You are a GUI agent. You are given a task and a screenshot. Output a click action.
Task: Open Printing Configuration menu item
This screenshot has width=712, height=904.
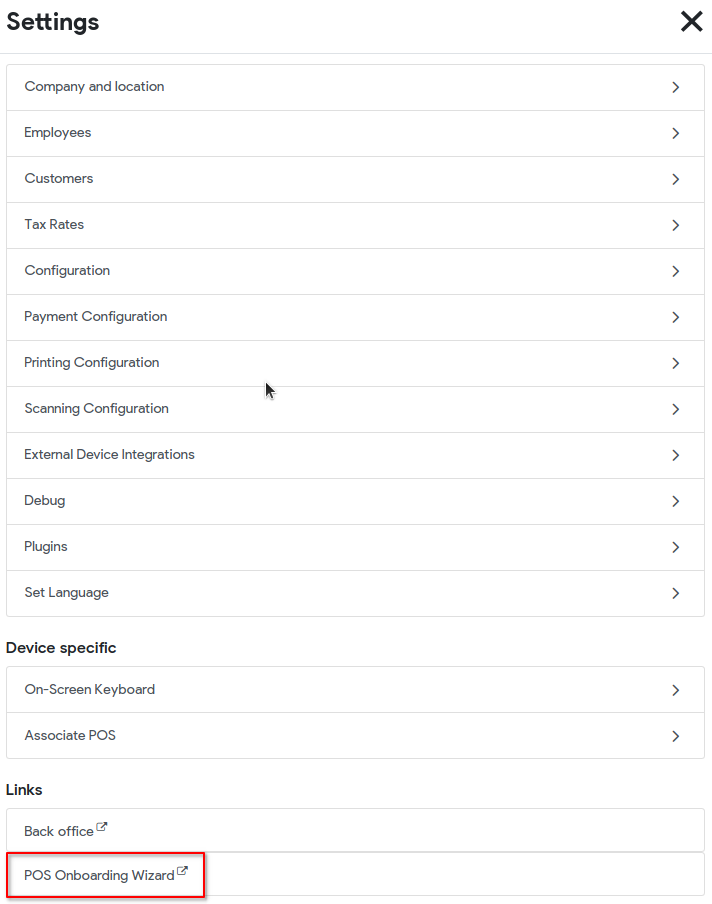(x=355, y=363)
